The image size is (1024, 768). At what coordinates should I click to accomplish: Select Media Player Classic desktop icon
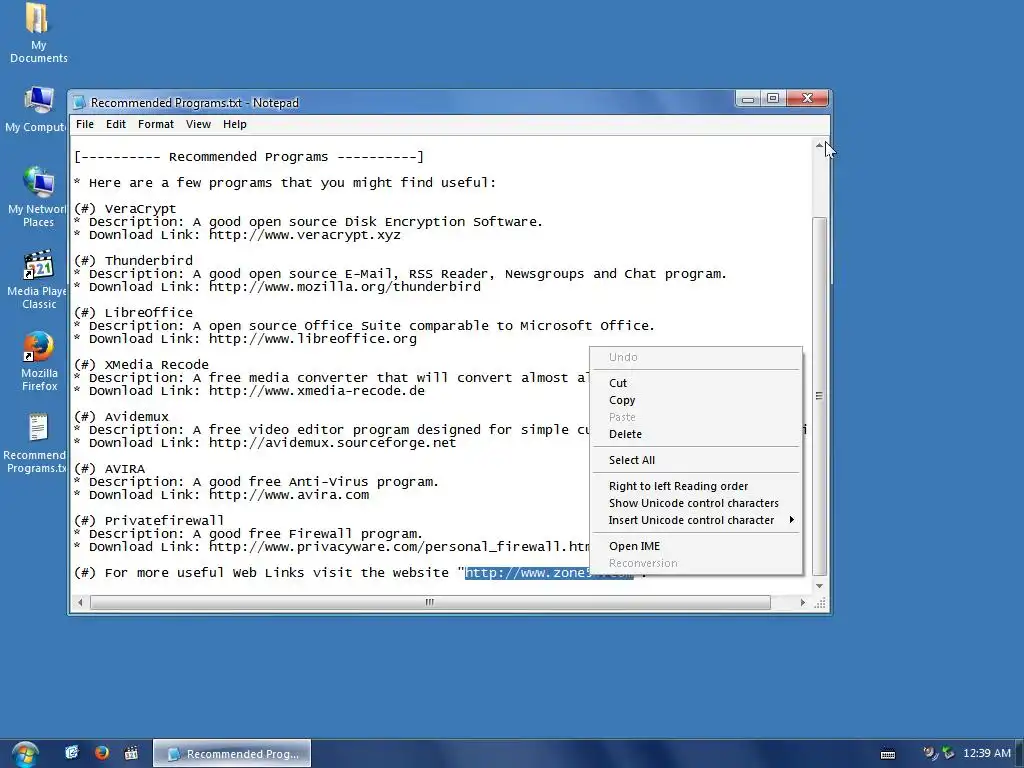[38, 280]
